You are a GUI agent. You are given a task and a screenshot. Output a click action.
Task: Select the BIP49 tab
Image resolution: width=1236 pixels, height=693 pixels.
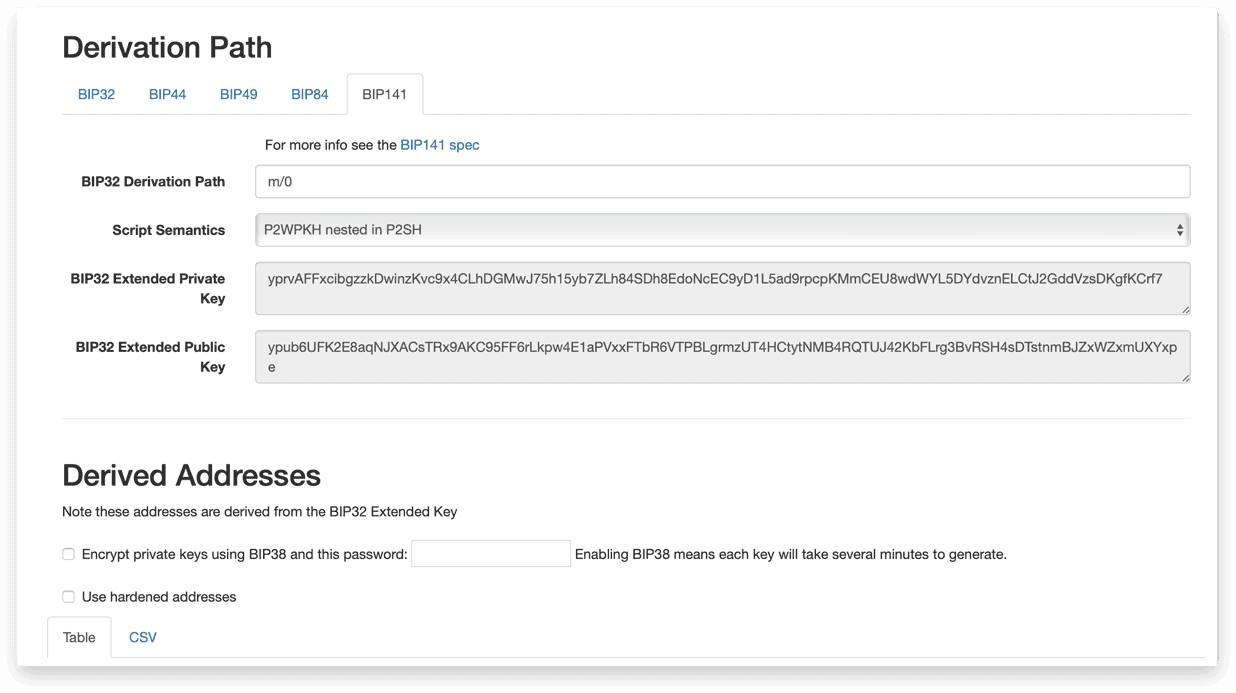point(238,94)
